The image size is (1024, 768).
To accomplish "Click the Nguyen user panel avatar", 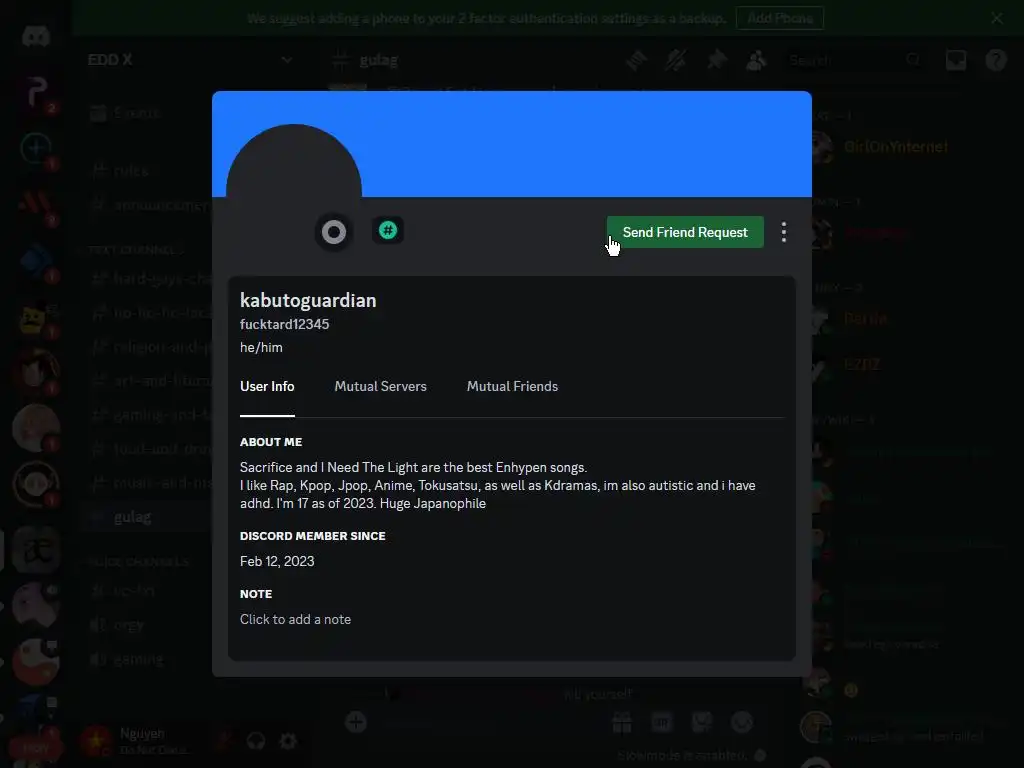I will 96,741.
